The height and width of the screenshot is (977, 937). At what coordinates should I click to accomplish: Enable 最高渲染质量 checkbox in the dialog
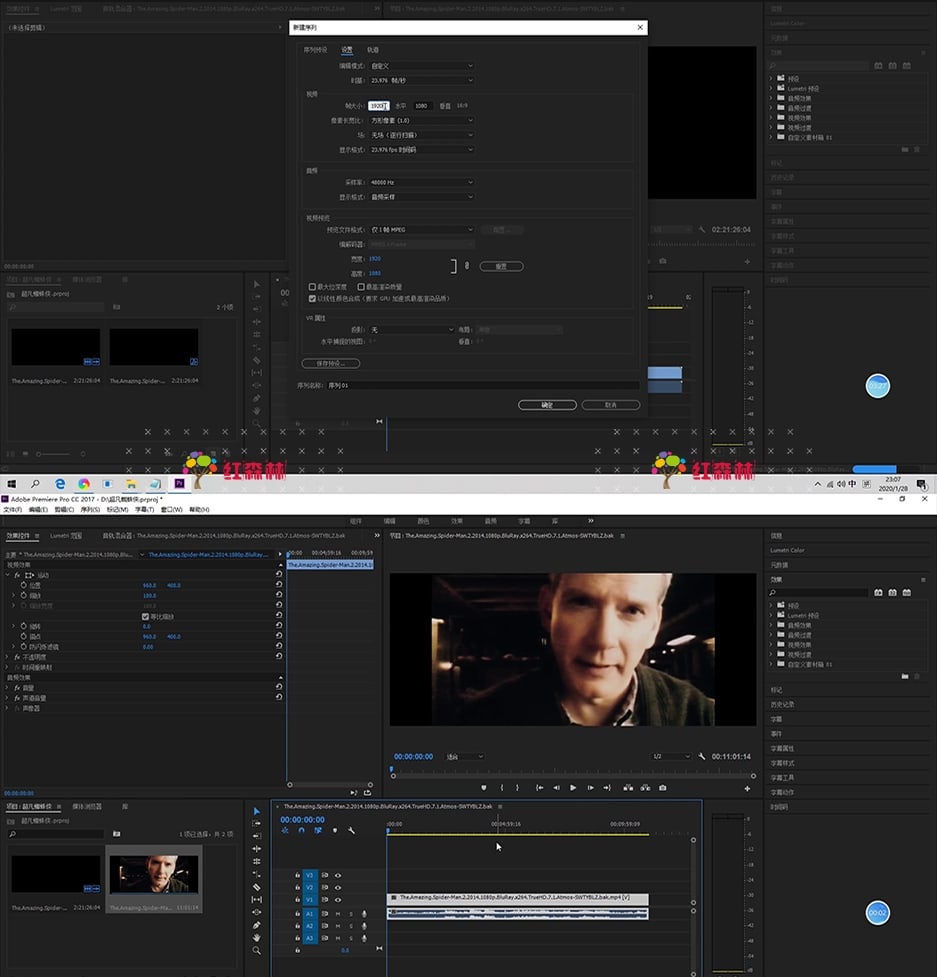pos(361,287)
